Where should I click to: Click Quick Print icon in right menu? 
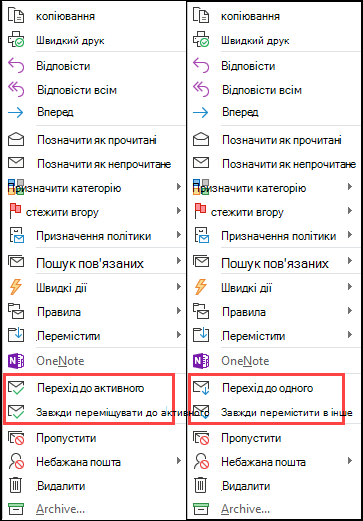coord(201,40)
